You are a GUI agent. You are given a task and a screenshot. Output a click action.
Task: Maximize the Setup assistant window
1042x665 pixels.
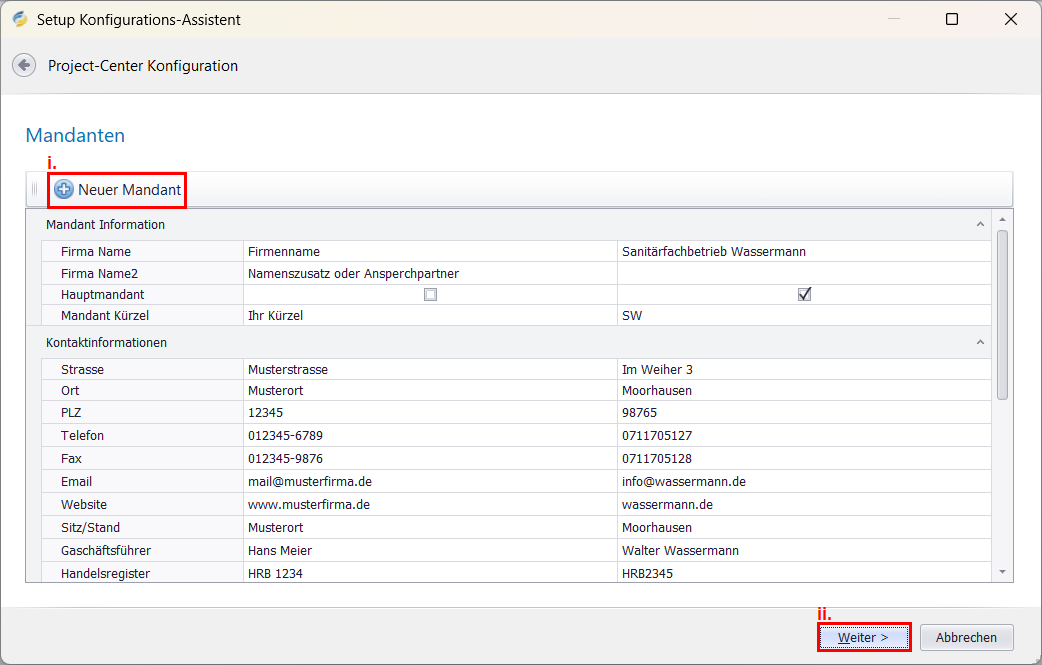951,19
